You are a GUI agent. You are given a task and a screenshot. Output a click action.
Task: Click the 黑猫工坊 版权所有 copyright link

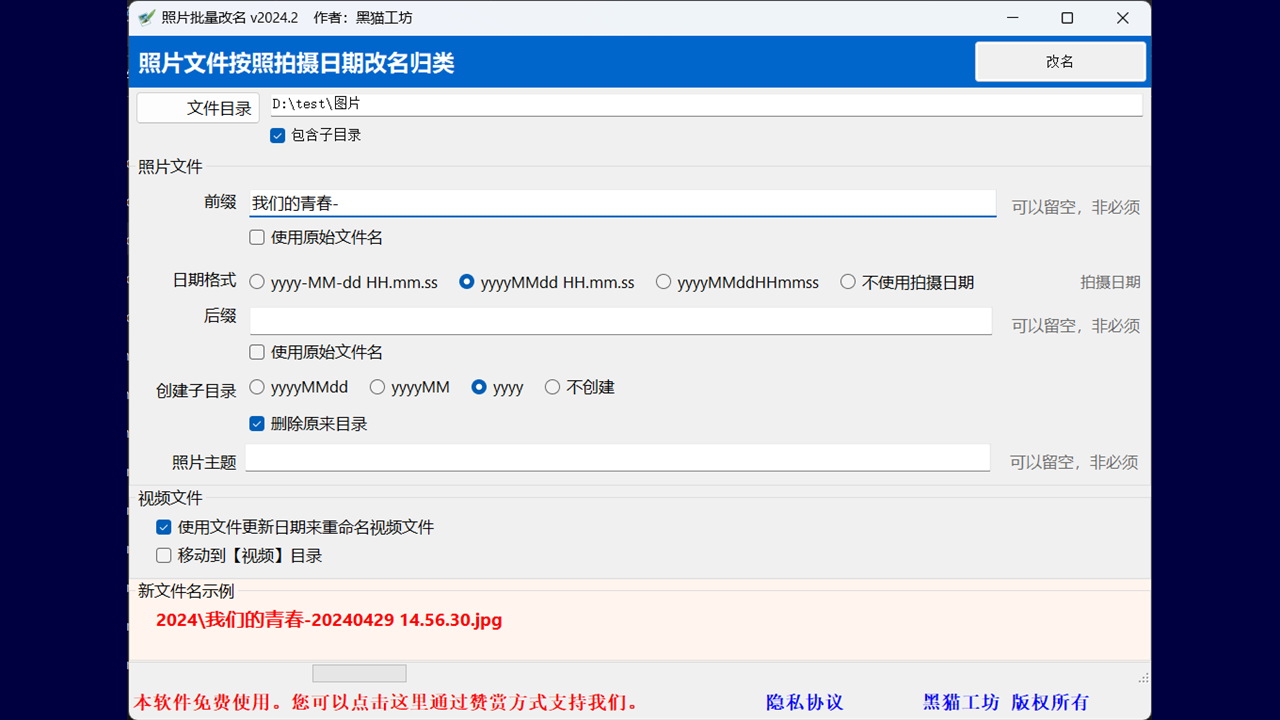(1005, 703)
